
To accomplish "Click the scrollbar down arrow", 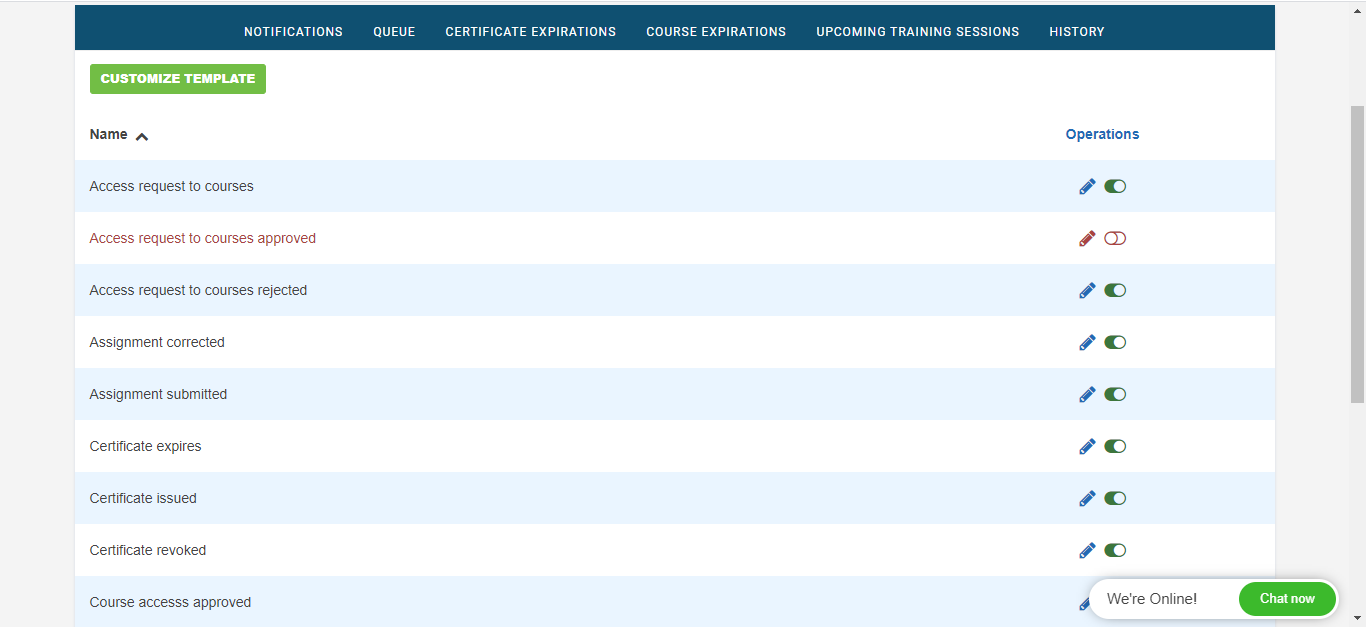I will click(x=1357, y=618).
